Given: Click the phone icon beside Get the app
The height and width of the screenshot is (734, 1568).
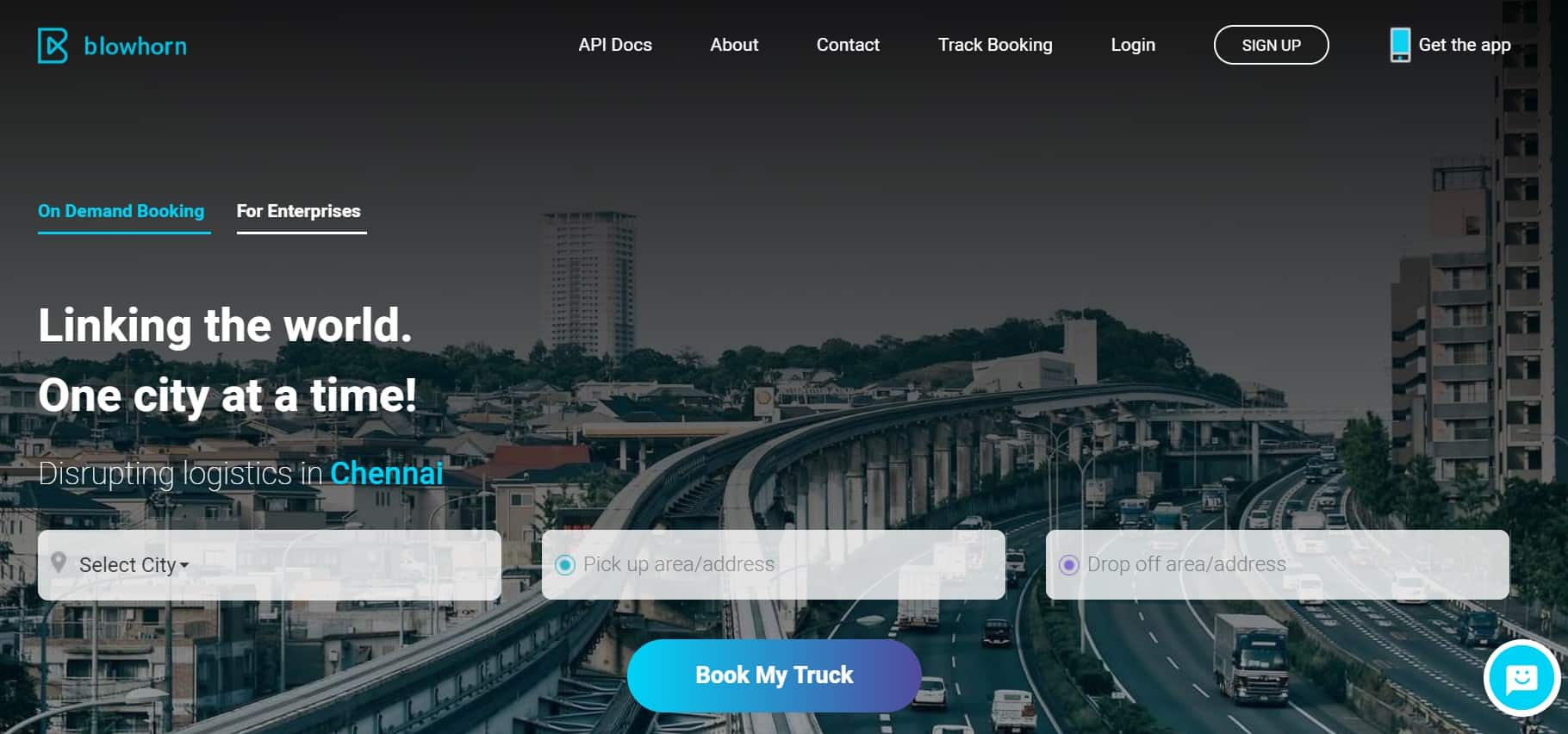Looking at the screenshot, I should point(1400,45).
